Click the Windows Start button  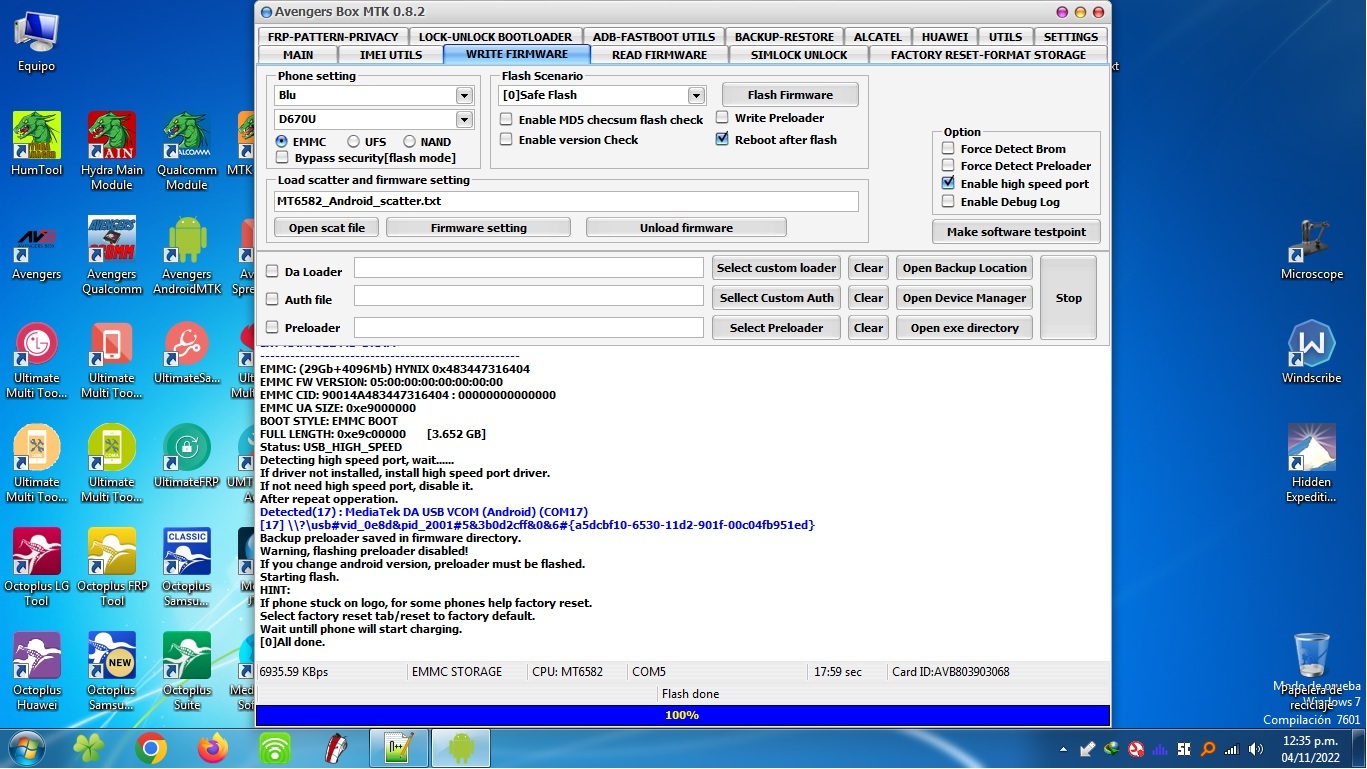(x=27, y=748)
